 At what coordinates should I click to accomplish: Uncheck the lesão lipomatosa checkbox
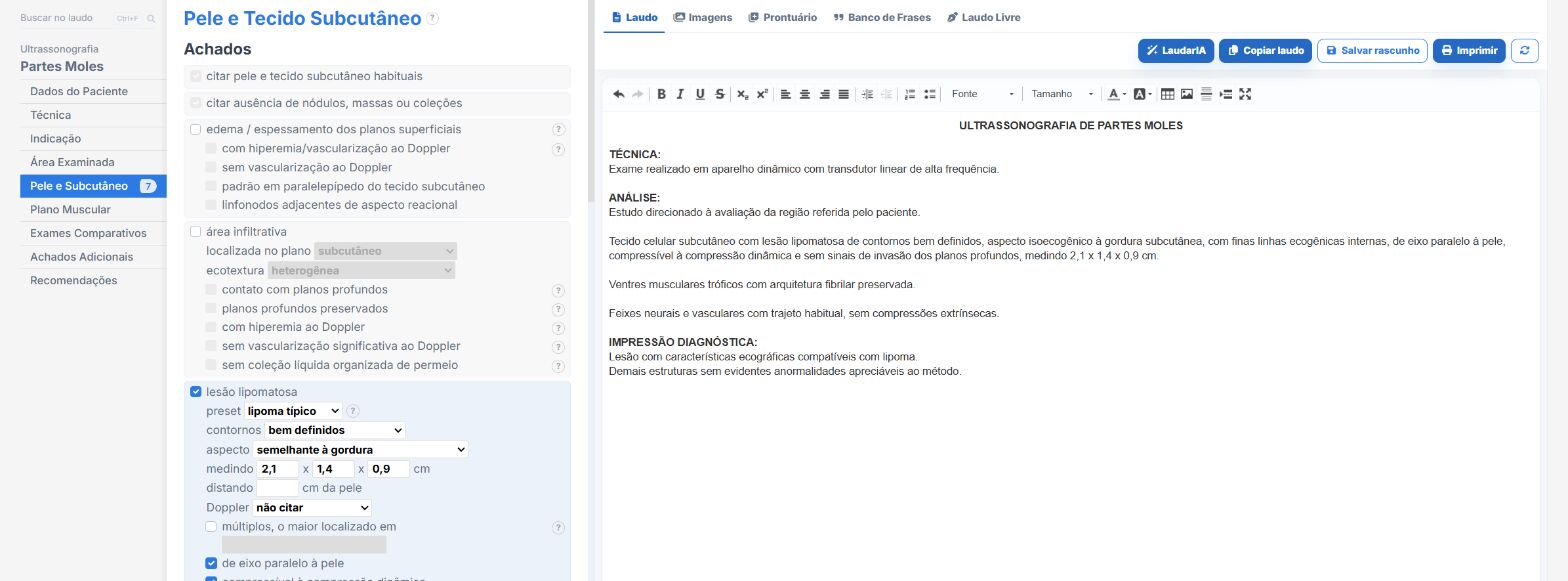point(196,392)
